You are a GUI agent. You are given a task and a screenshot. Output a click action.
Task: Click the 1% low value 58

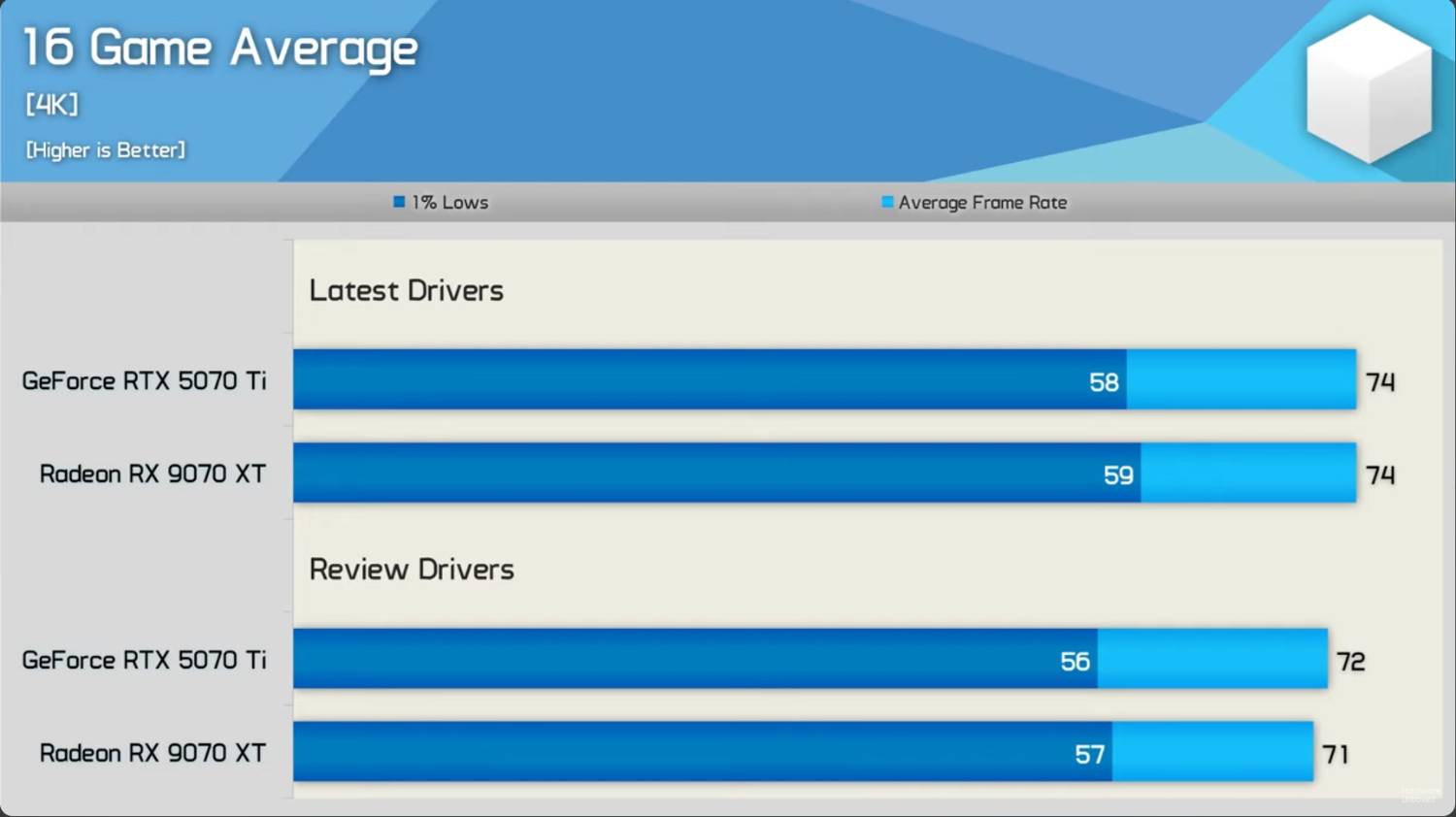coord(1104,382)
